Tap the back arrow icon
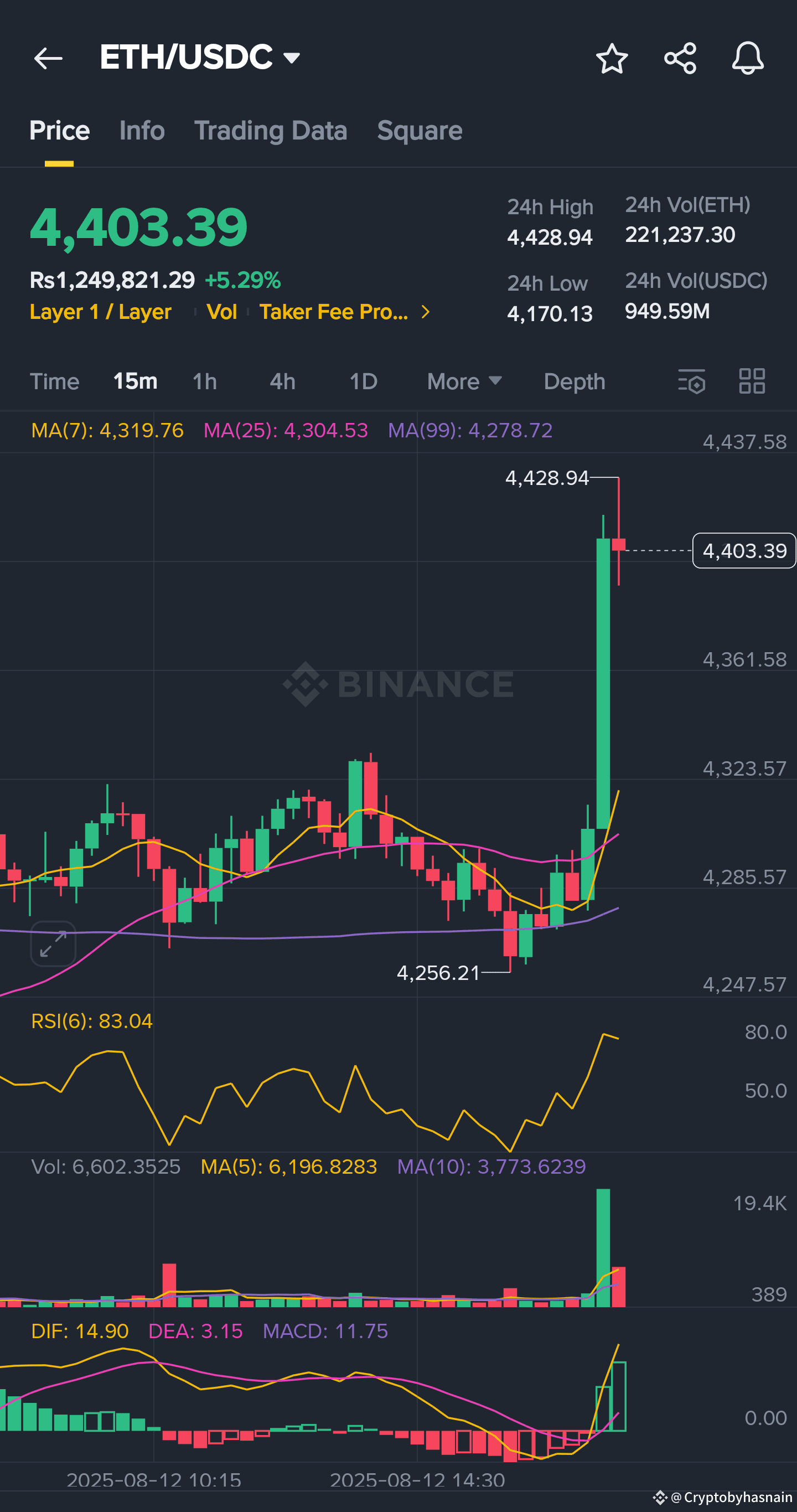 (48, 58)
